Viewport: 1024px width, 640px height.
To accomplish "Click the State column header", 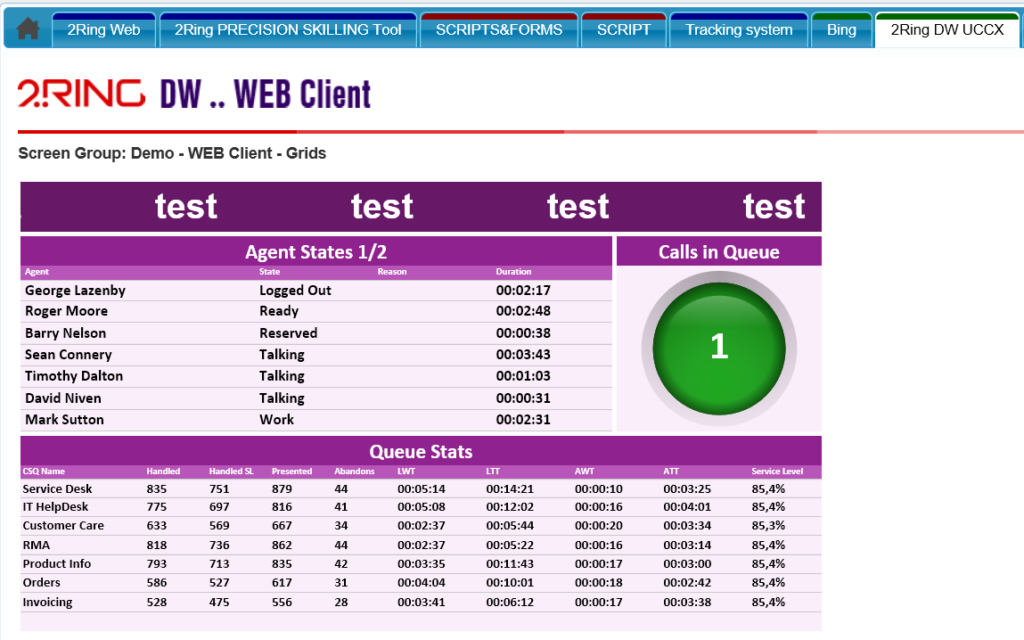I will [269, 272].
